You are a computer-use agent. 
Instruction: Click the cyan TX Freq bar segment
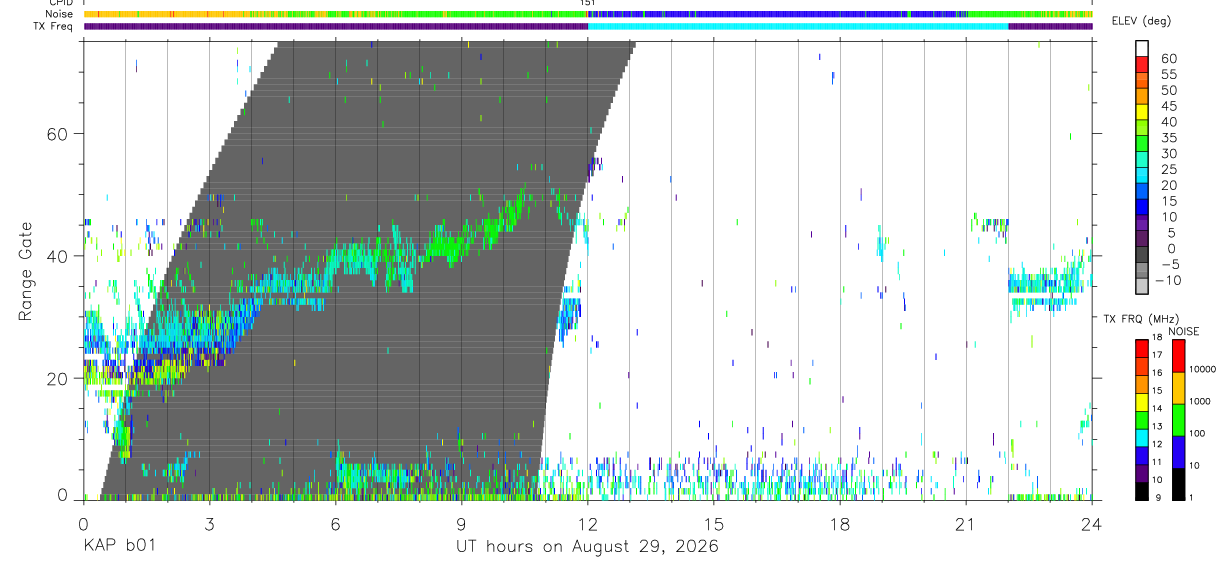pos(798,26)
